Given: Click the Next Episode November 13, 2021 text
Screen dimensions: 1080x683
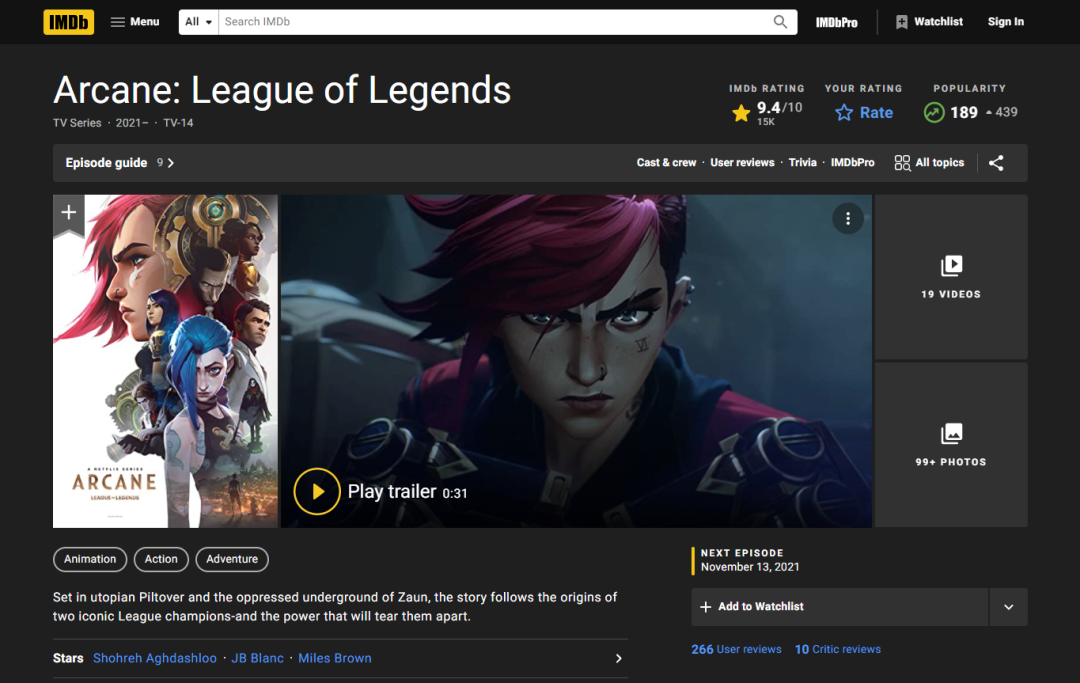Looking at the screenshot, I should click(x=750, y=560).
